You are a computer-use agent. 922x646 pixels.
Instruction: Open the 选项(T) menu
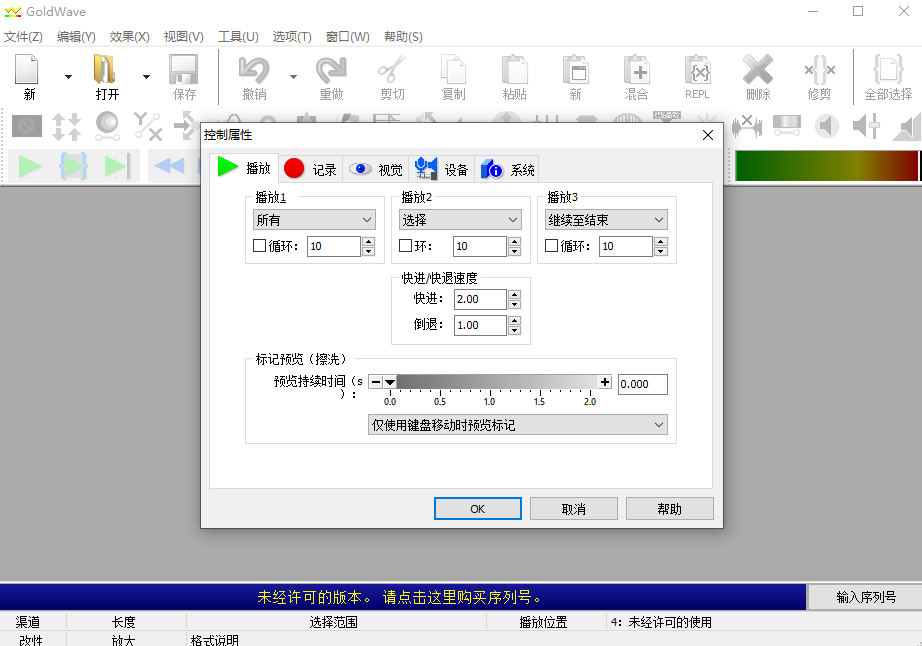292,37
